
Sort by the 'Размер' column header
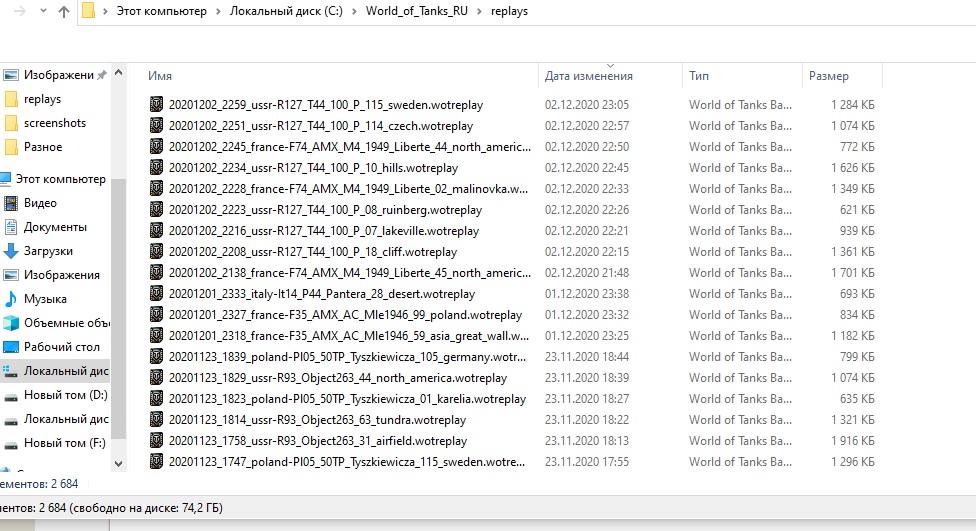pos(828,76)
